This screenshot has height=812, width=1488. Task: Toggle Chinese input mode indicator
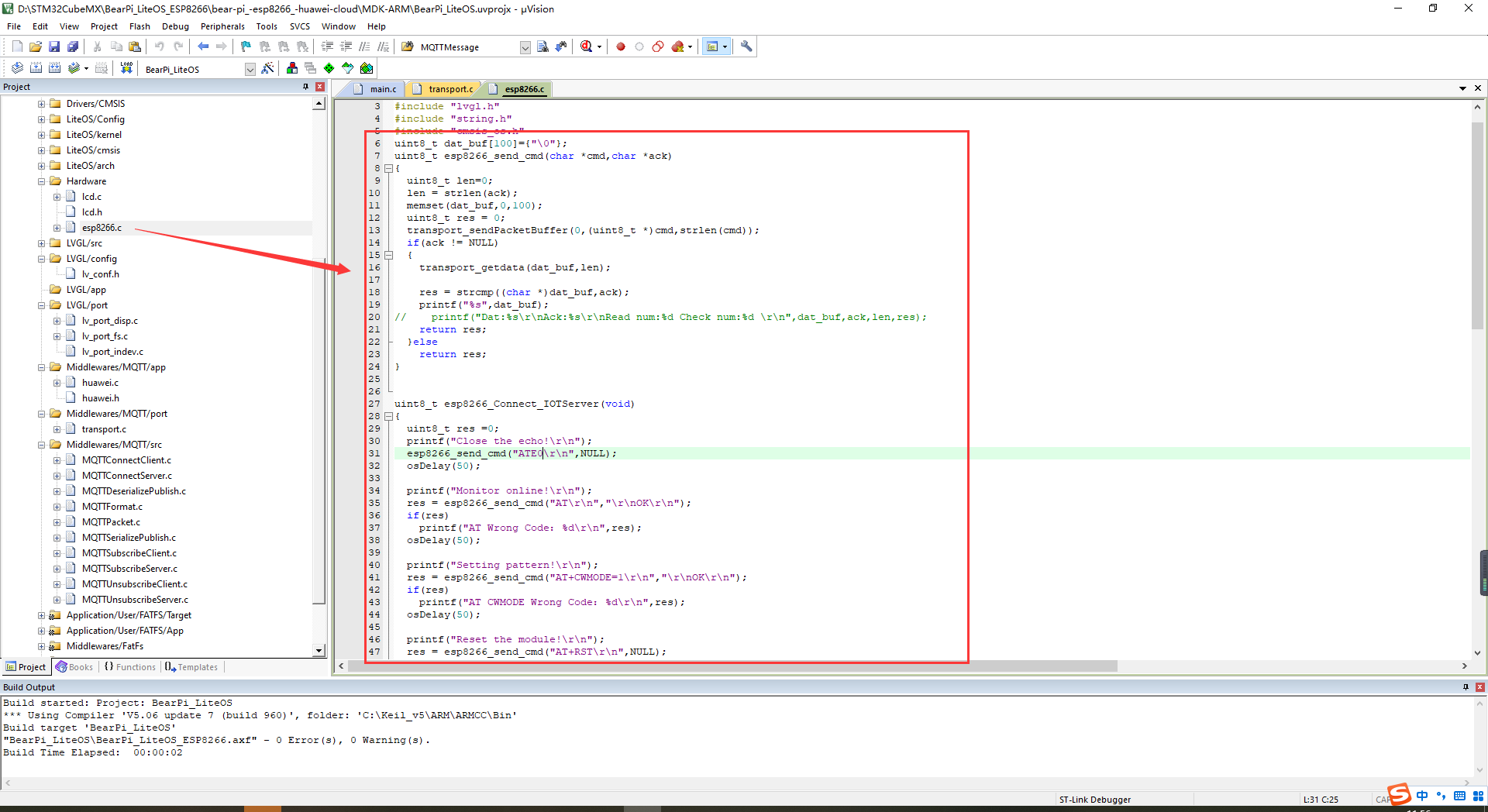tap(1422, 796)
